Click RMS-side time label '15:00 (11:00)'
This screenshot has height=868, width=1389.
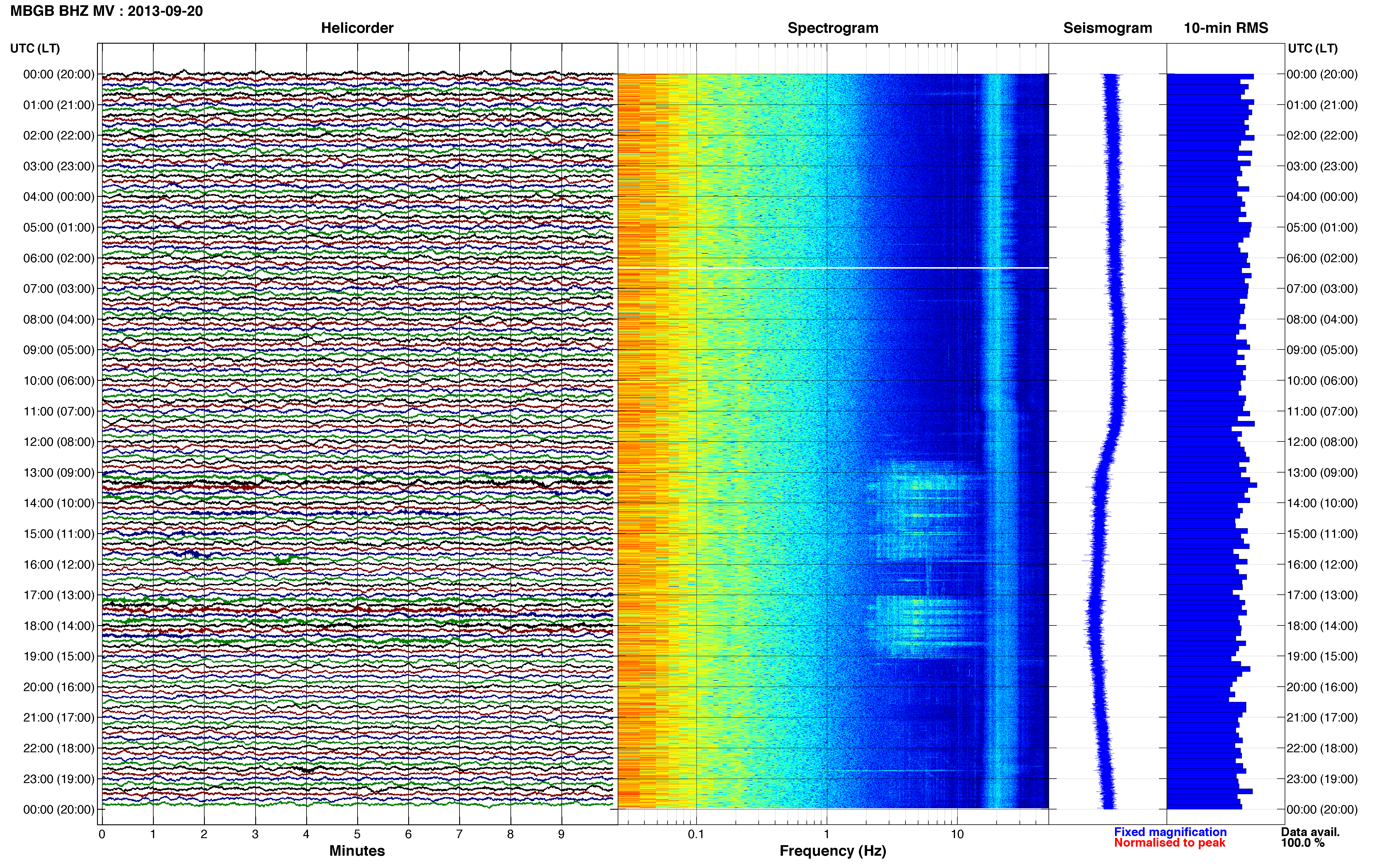pyautogui.click(x=1322, y=534)
